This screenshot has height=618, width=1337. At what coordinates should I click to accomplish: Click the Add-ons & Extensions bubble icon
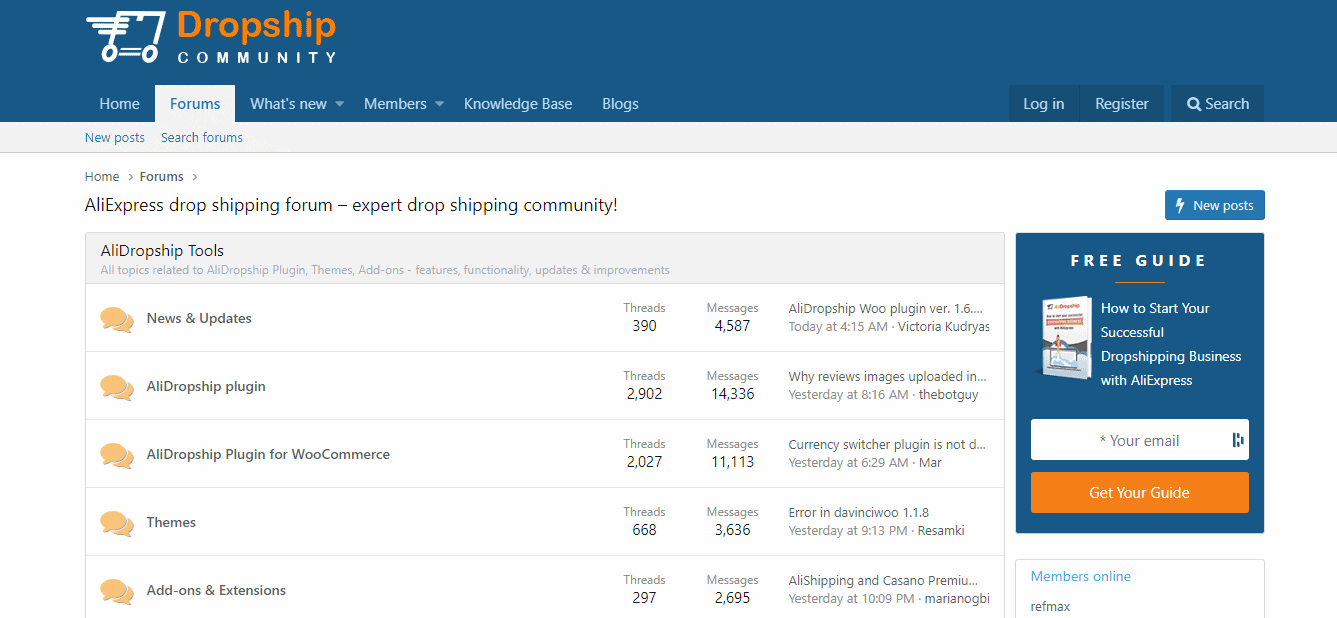tap(117, 591)
